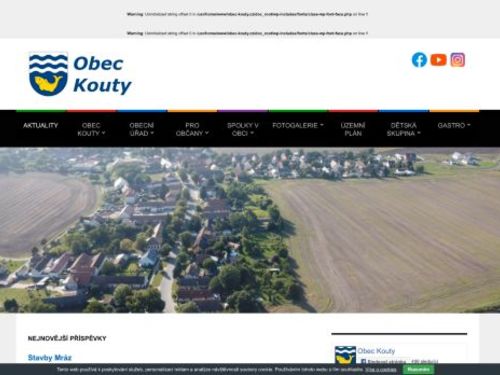Expand the Dětská skupina menu dropdown
Image resolution: width=500 pixels, height=375 pixels.
403,129
